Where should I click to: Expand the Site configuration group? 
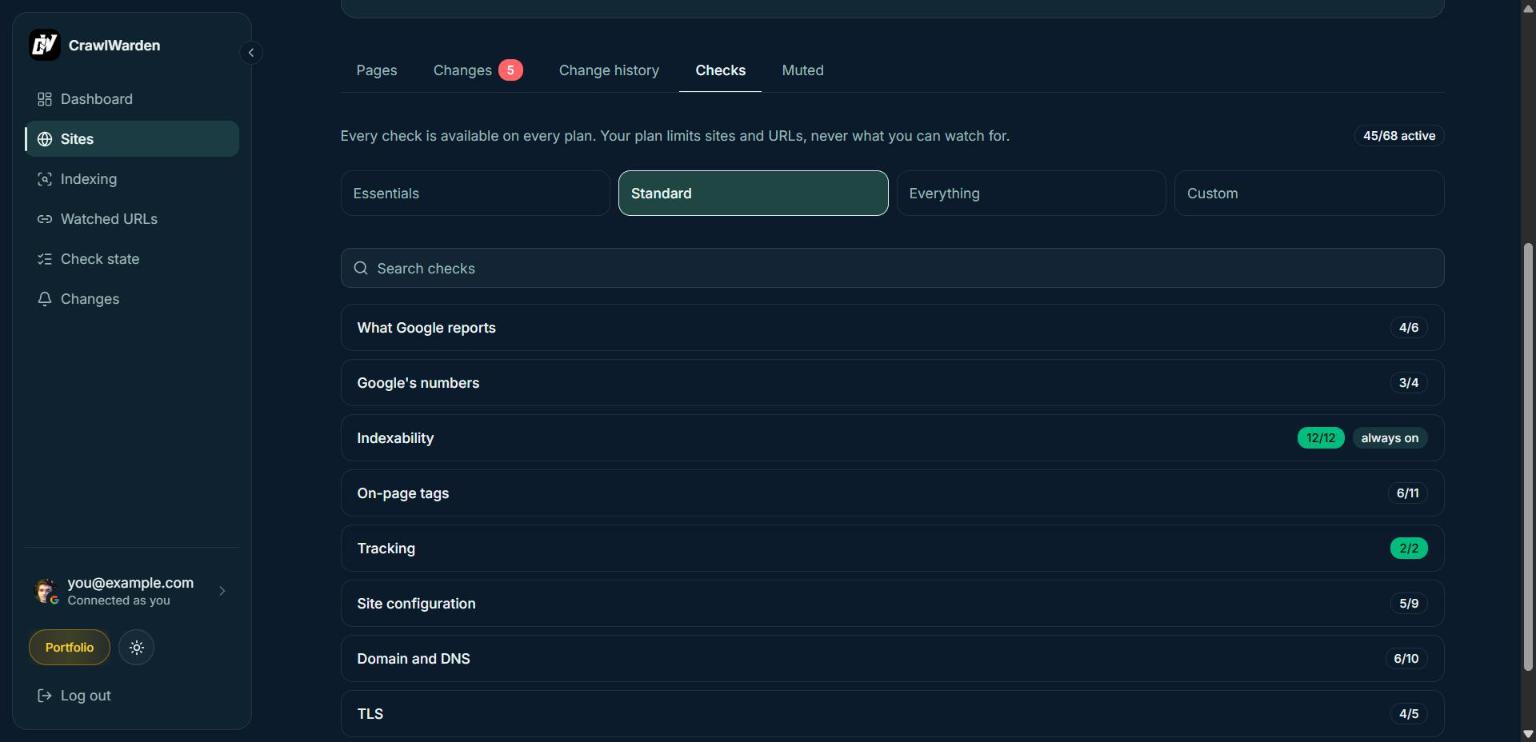(x=892, y=603)
